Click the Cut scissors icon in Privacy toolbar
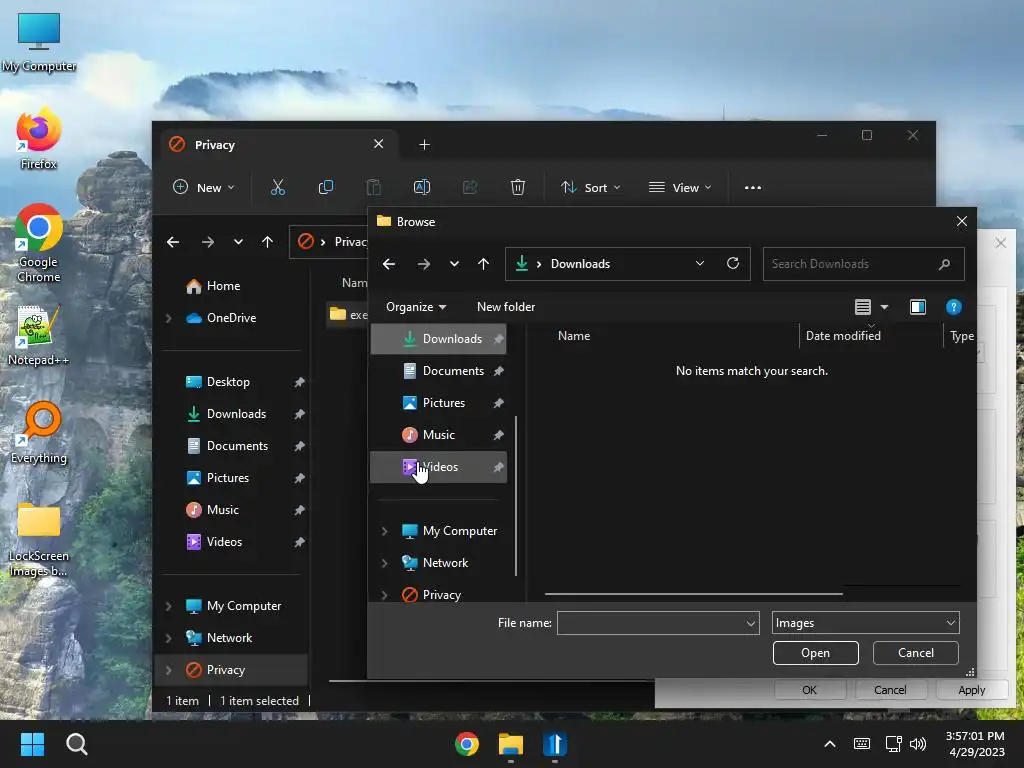Image resolution: width=1024 pixels, height=768 pixels. tap(278, 187)
